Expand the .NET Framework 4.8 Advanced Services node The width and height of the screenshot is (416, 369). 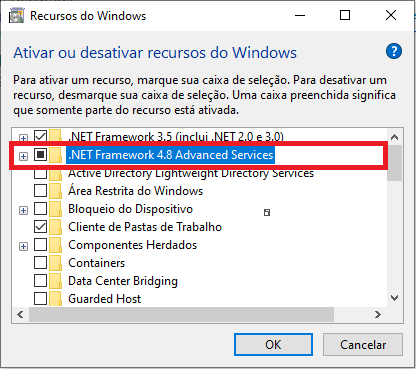tap(23, 156)
